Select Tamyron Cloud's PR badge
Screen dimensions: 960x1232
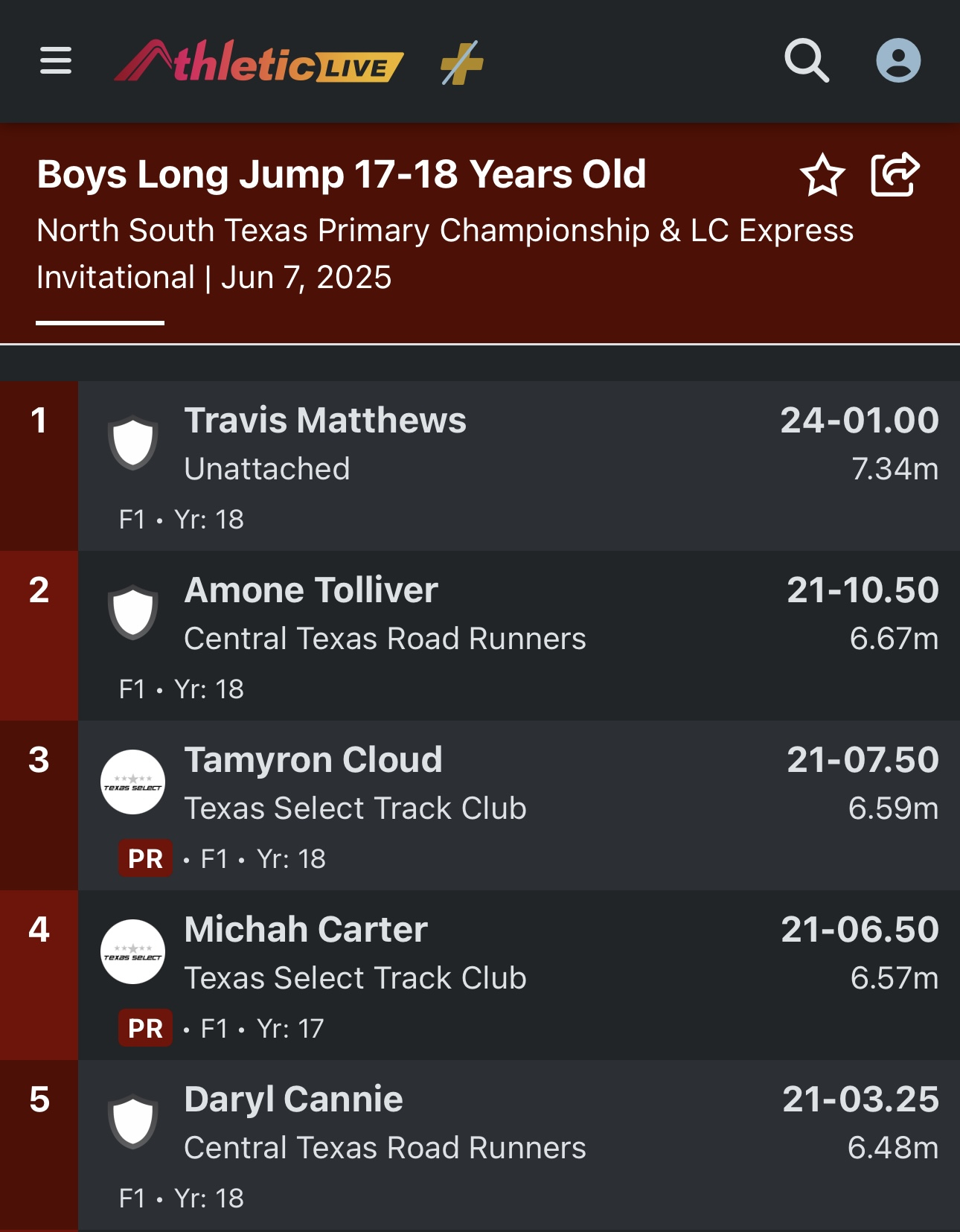145,858
